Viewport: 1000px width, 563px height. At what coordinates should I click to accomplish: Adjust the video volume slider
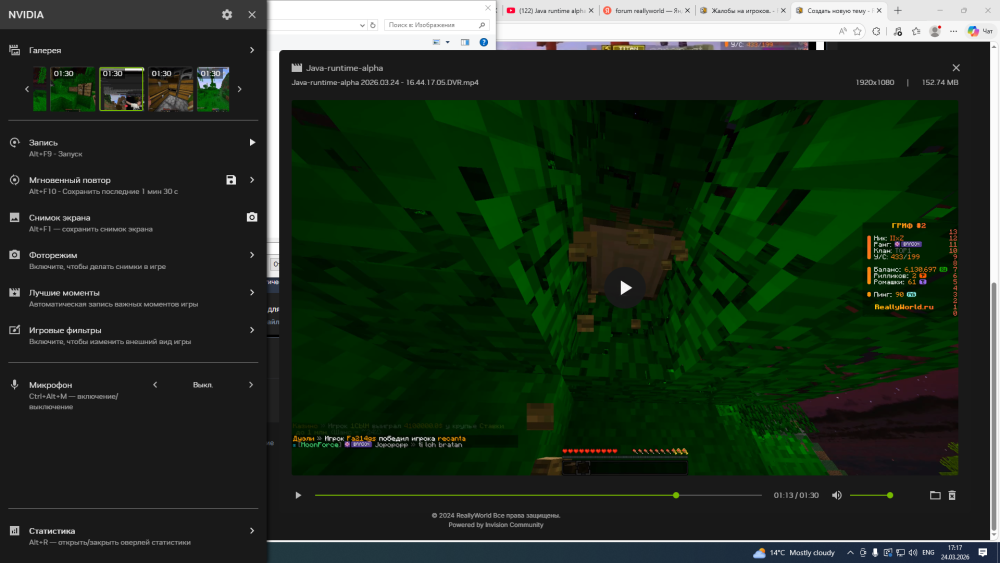click(x=870, y=495)
